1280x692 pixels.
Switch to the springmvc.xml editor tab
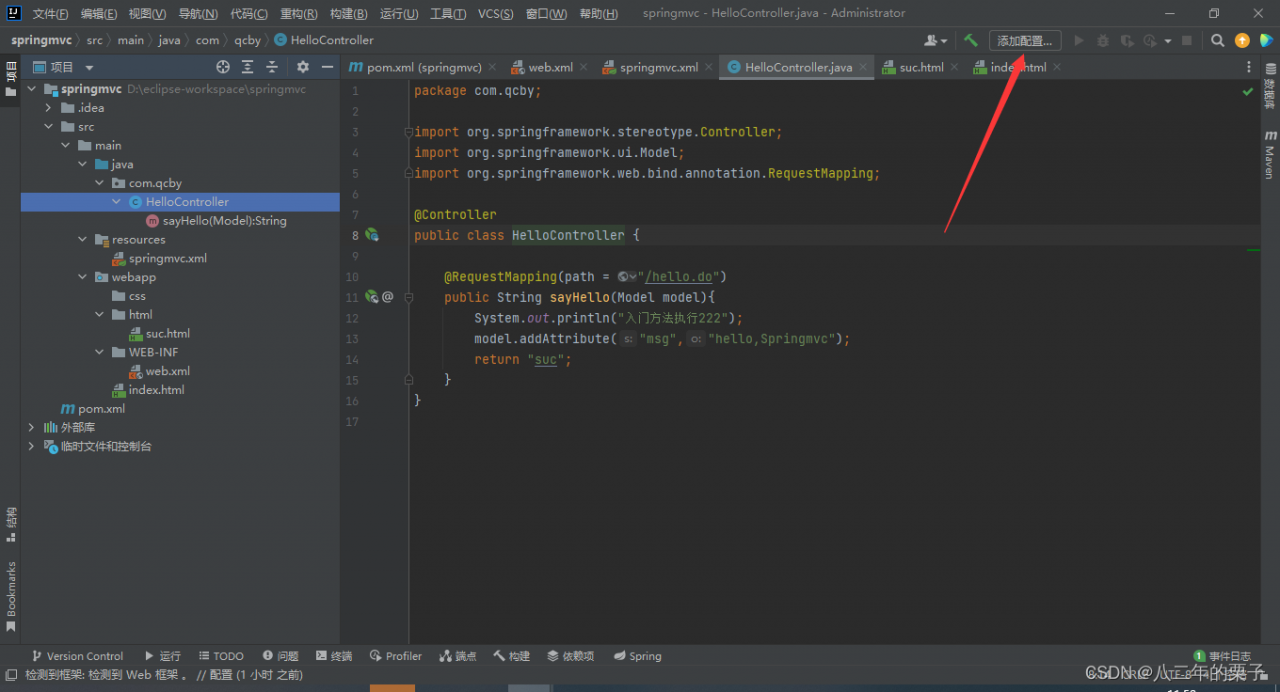[x=657, y=67]
